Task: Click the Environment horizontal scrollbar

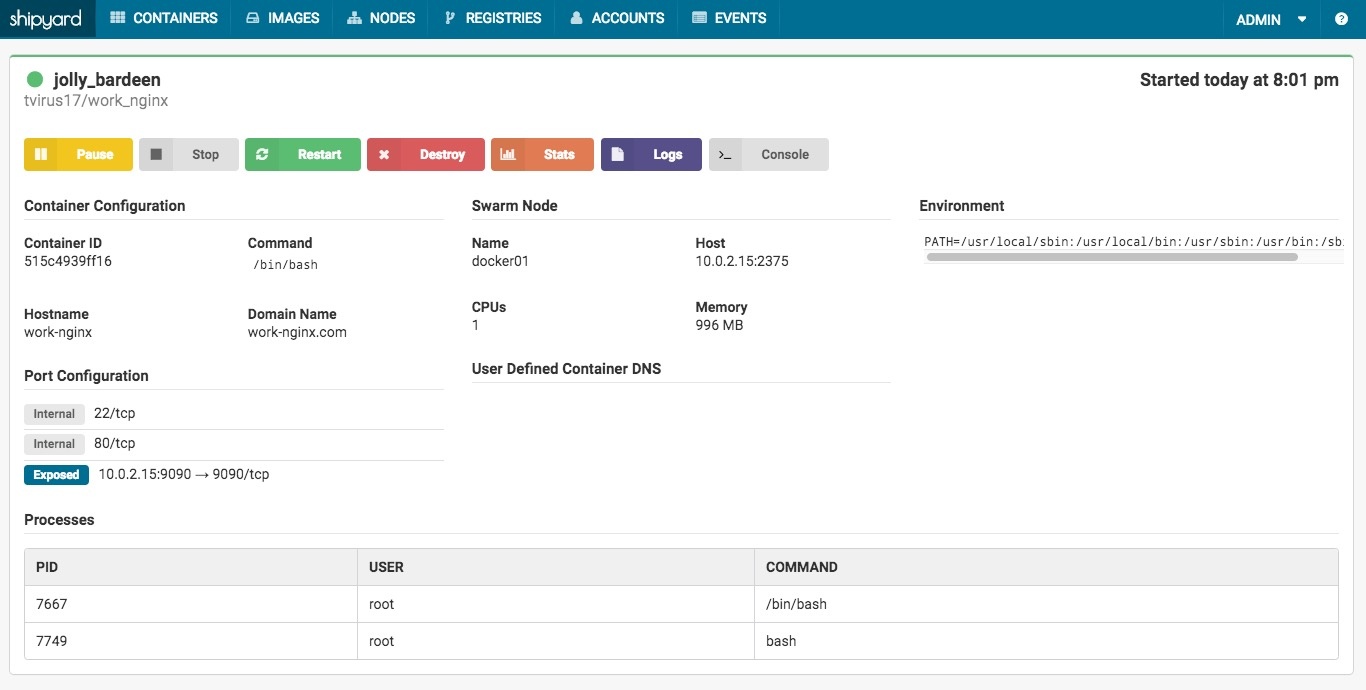Action: coord(1112,257)
